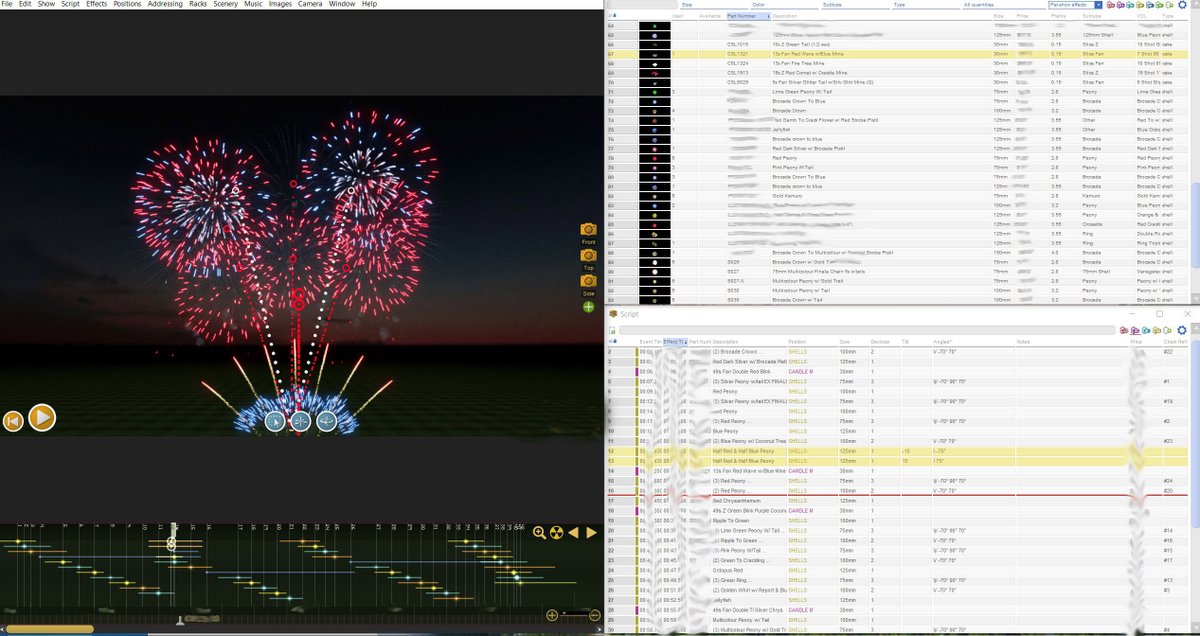The width and height of the screenshot is (1200, 636).
Task: Open the Racks menu
Action: pyautogui.click(x=198, y=4)
